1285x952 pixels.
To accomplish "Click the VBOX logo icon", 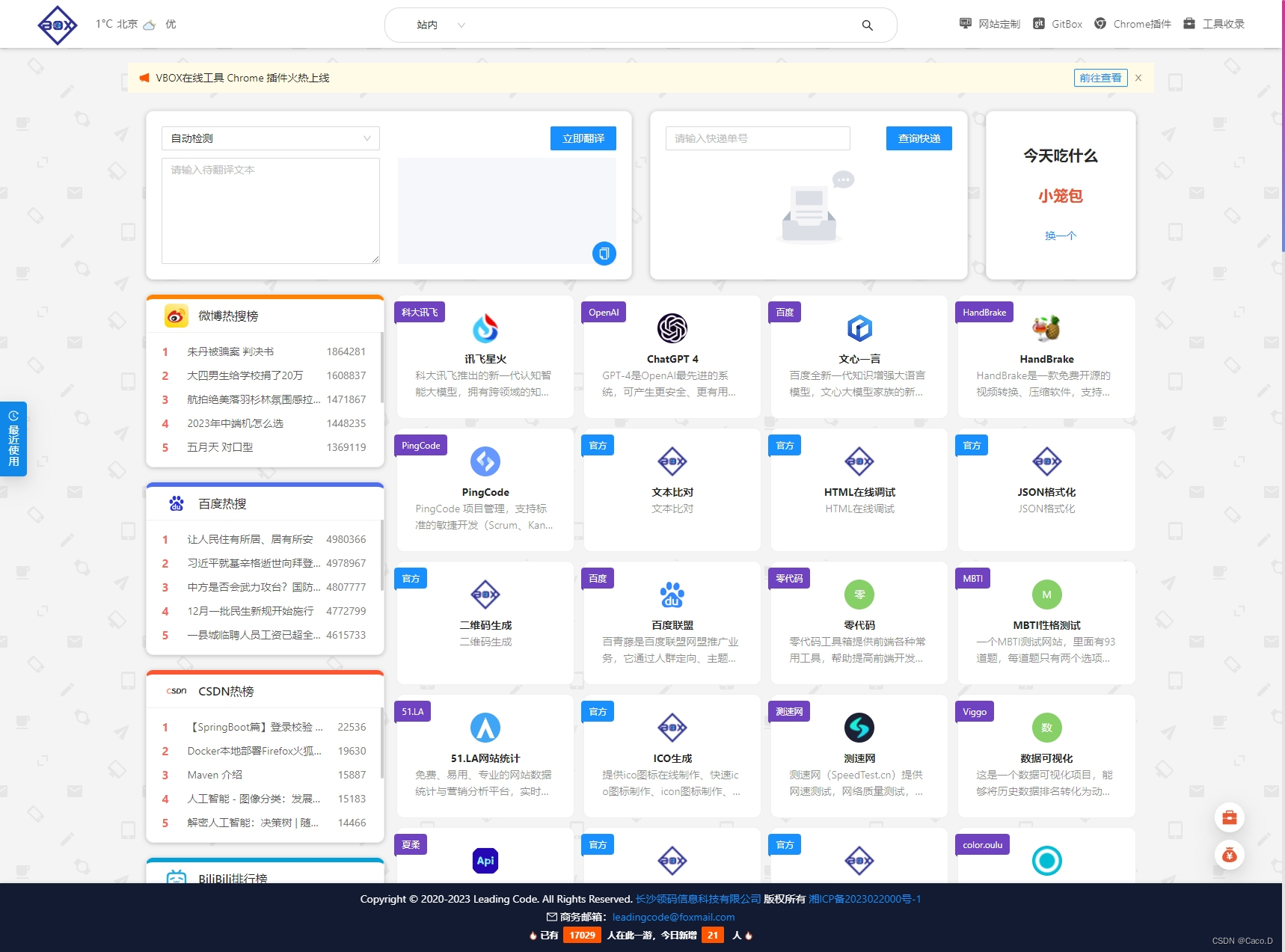I will pyautogui.click(x=58, y=25).
